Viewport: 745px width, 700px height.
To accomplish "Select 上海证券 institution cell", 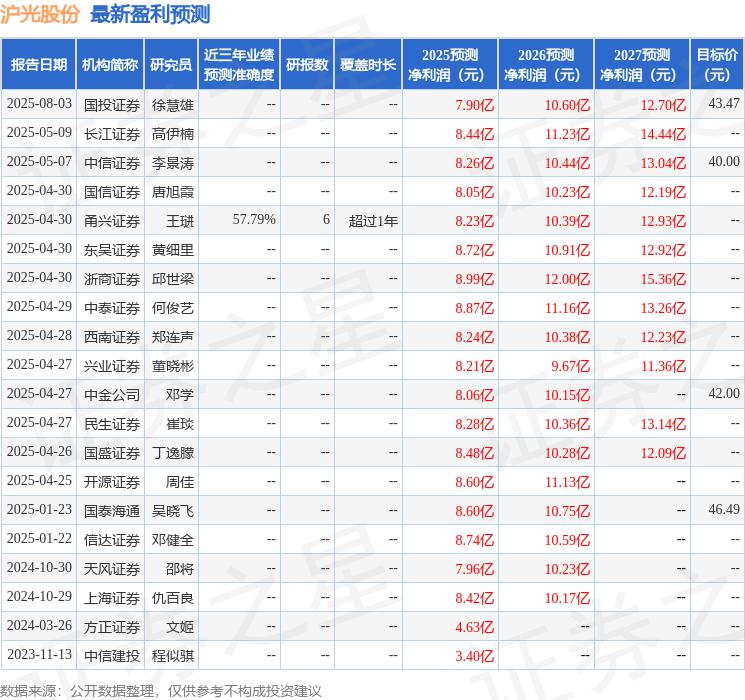I will click(112, 598).
